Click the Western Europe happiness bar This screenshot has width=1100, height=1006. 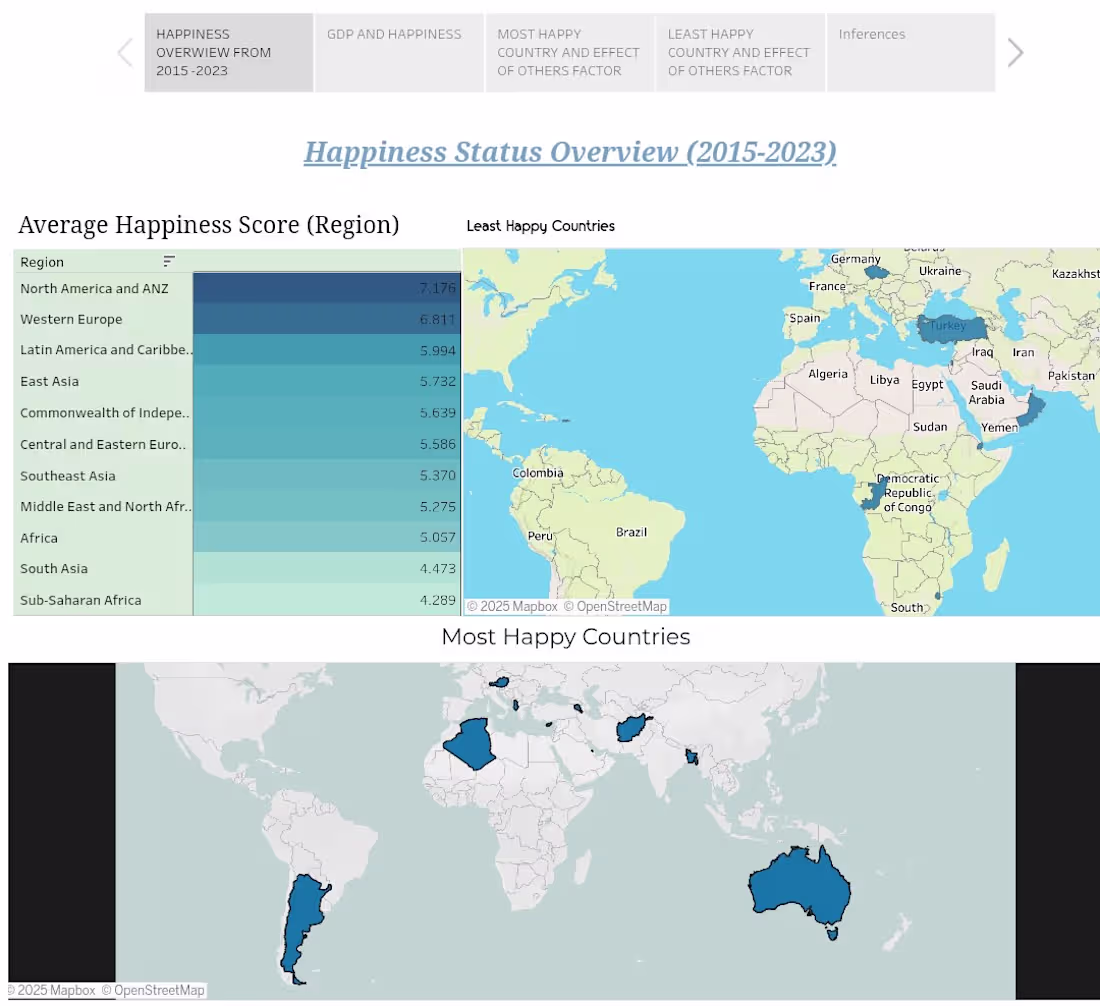click(x=325, y=318)
